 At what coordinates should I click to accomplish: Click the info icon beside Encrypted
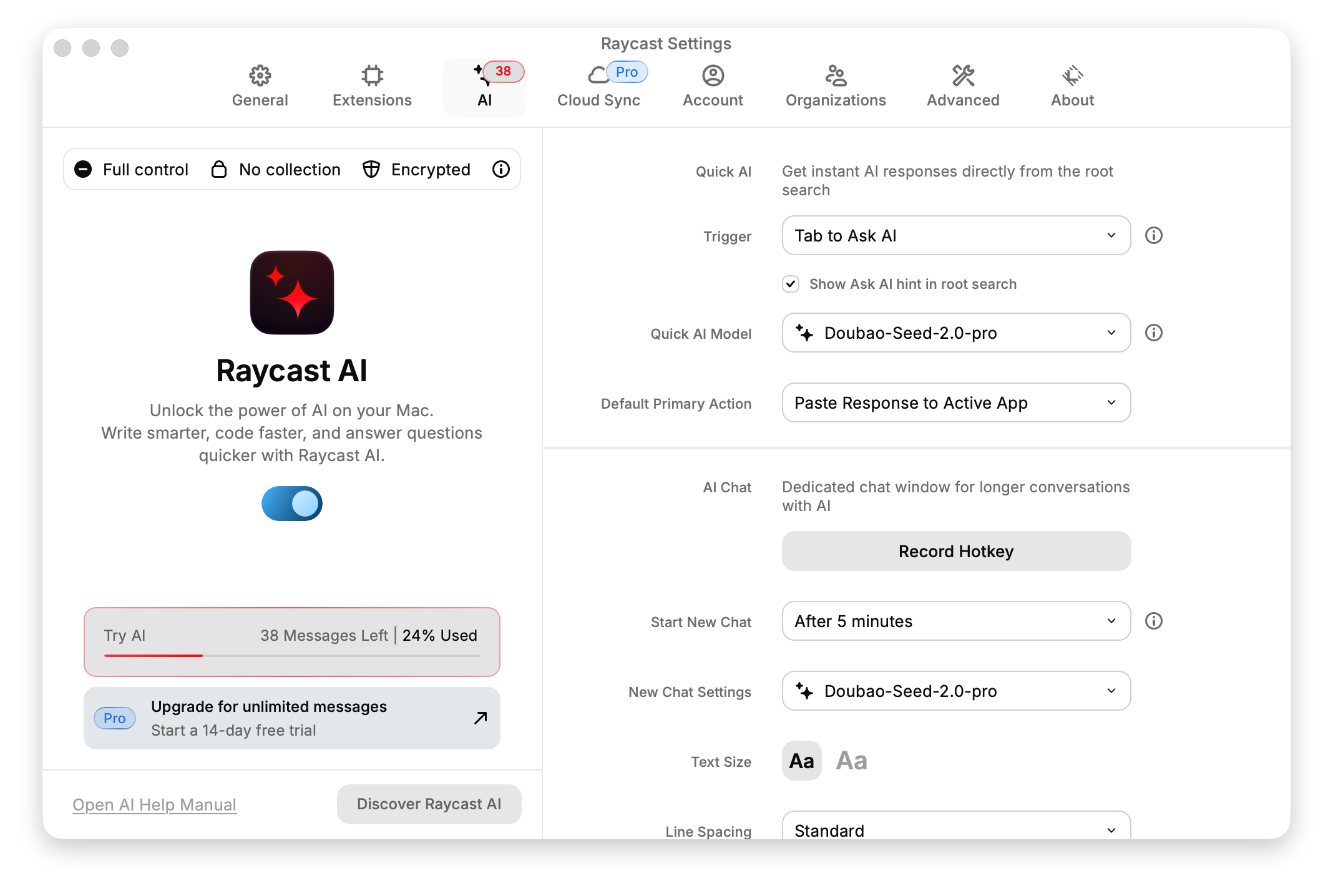pos(501,169)
